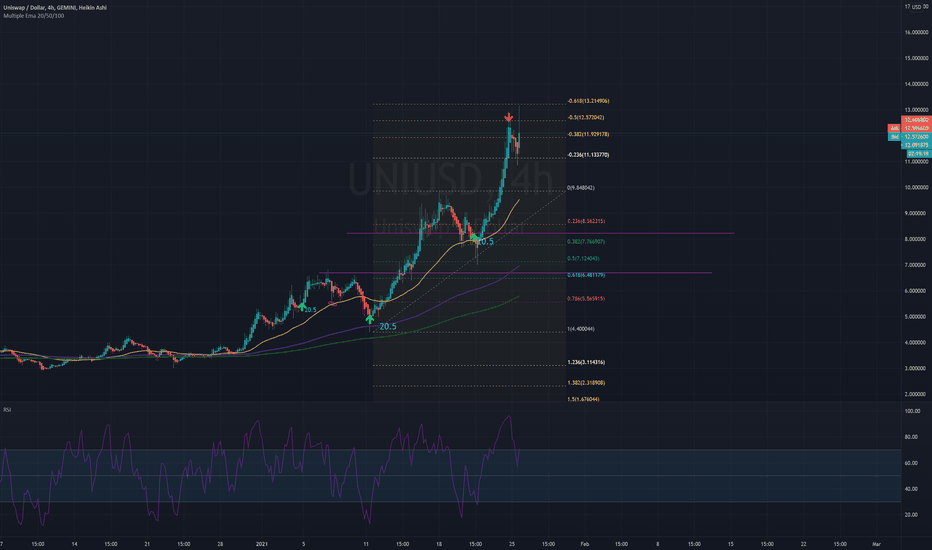Click Fib level -0.236(11.133770) label
Viewport: 932px width, 550px height.
tap(588, 155)
